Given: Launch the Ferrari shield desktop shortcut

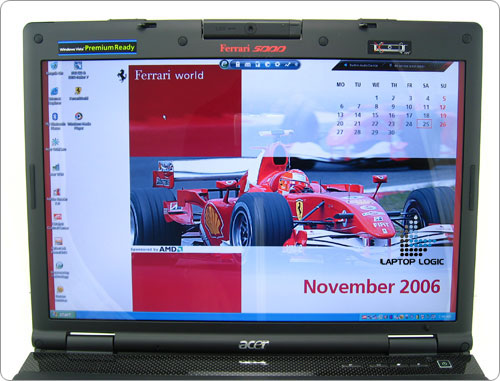Looking at the screenshot, I should click(x=78, y=93).
